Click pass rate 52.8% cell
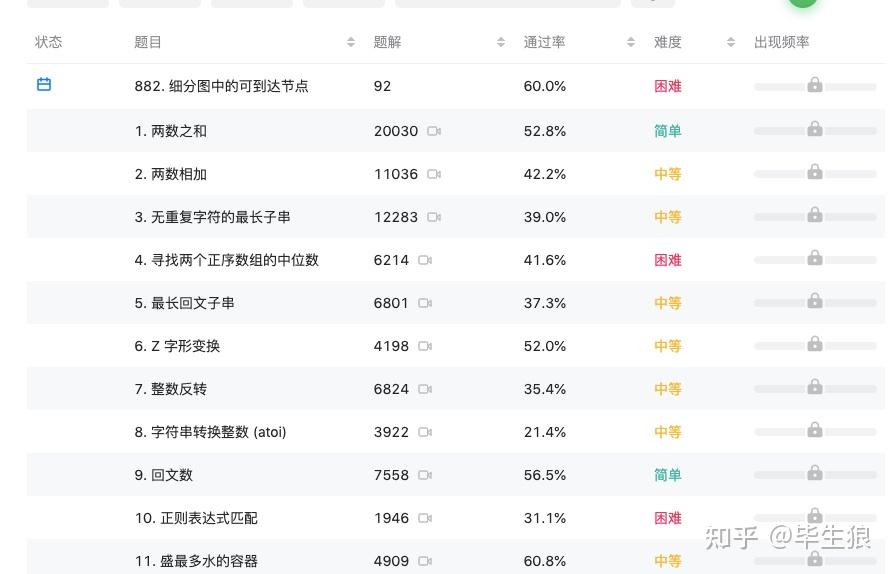Screen dimensions: 894x574 click(x=544, y=131)
